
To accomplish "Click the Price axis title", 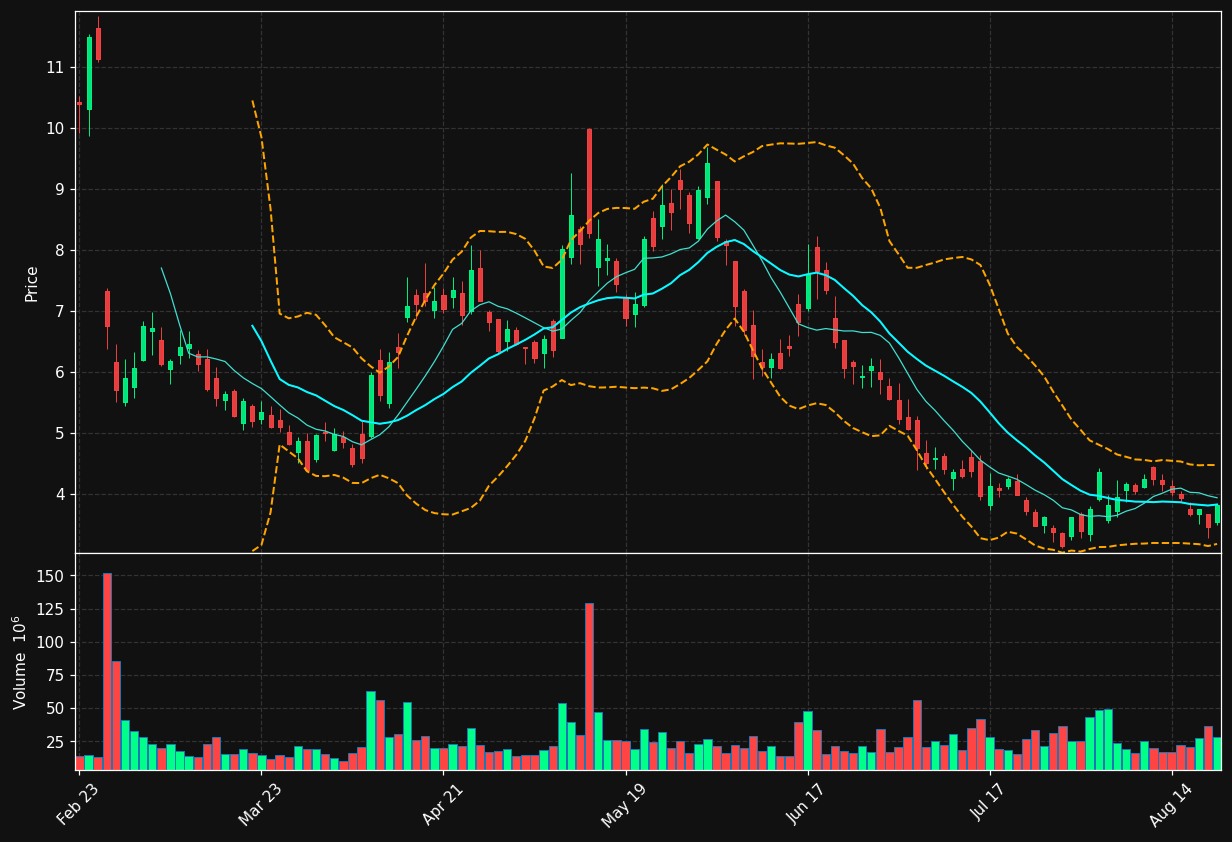I will (32, 283).
